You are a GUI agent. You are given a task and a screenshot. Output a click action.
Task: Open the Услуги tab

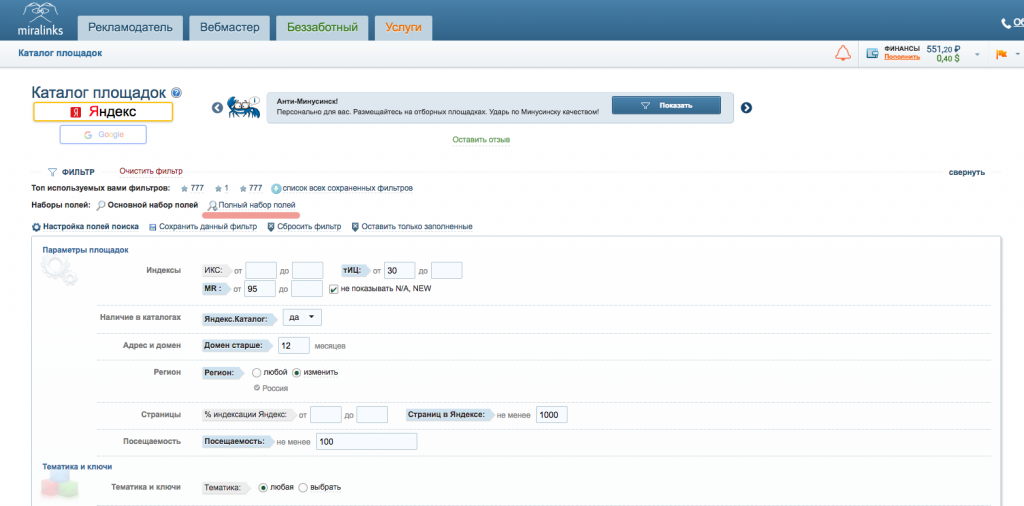[403, 27]
